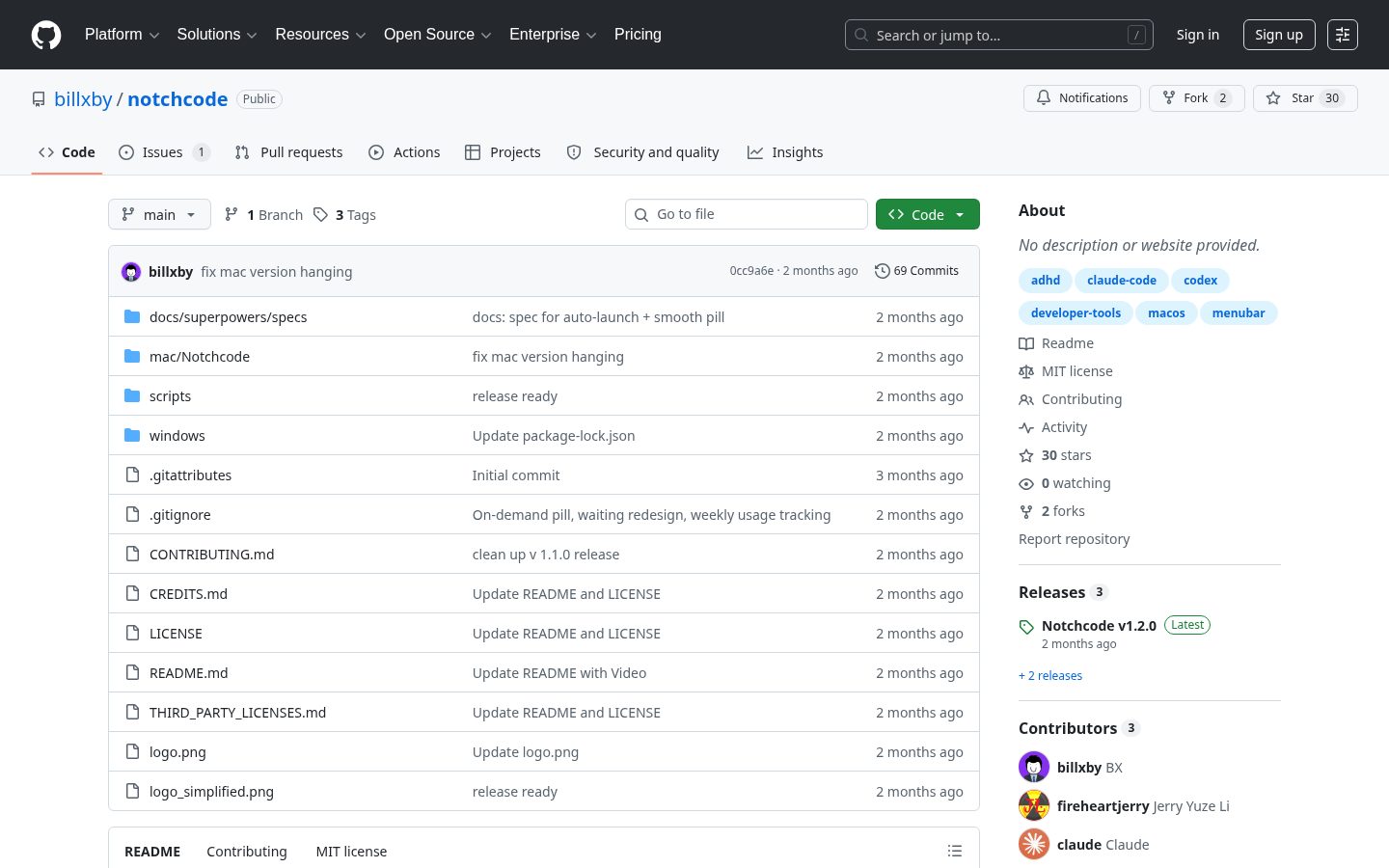Switch to the Actions tab
Viewport: 1389px width, 868px height.
[404, 152]
